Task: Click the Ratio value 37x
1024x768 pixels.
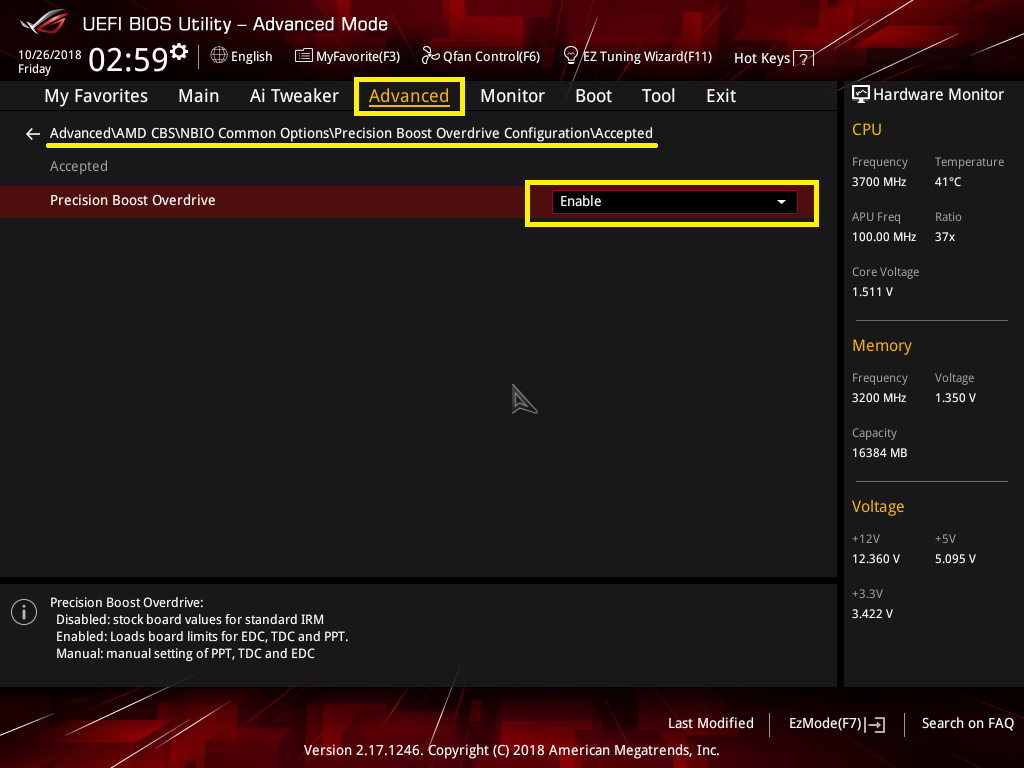Action: point(944,237)
